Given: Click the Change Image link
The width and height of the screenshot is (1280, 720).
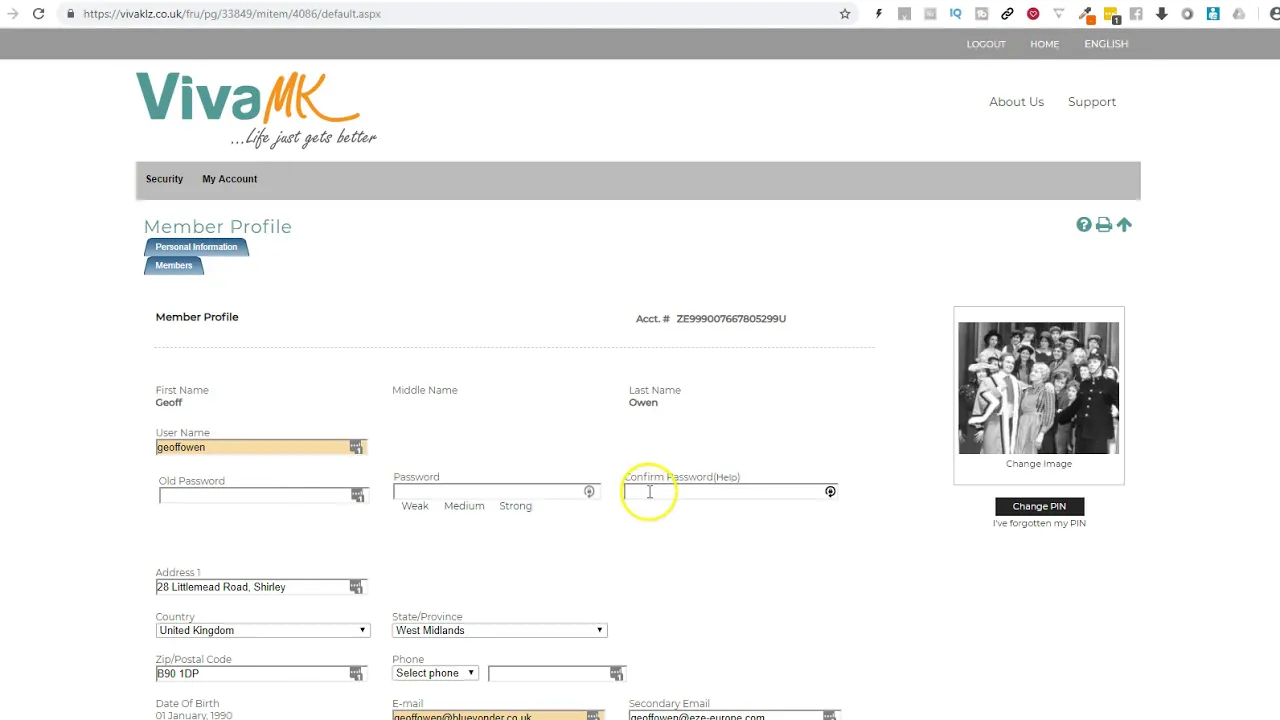Looking at the screenshot, I should click(1038, 464).
